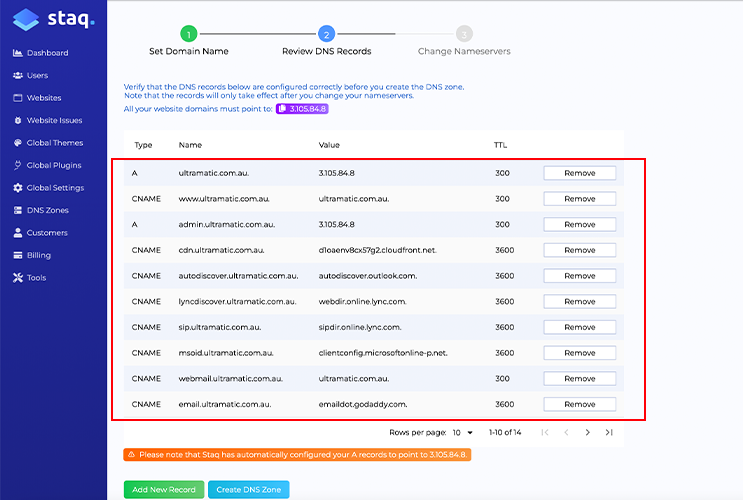Select step 3 Change Nameservers circle
The height and width of the screenshot is (500, 743).
[464, 34]
